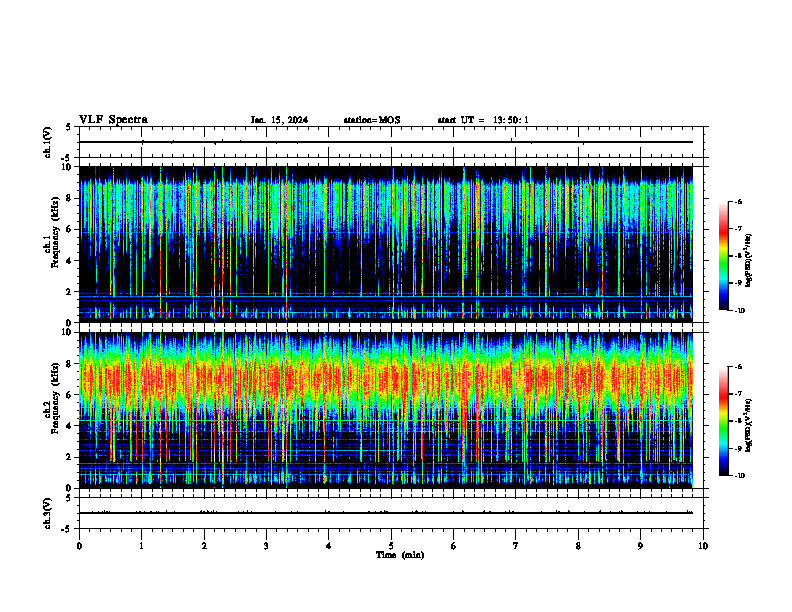The height and width of the screenshot is (612, 792).
Task: Click time axis tick label "8"
Action: click(x=578, y=546)
